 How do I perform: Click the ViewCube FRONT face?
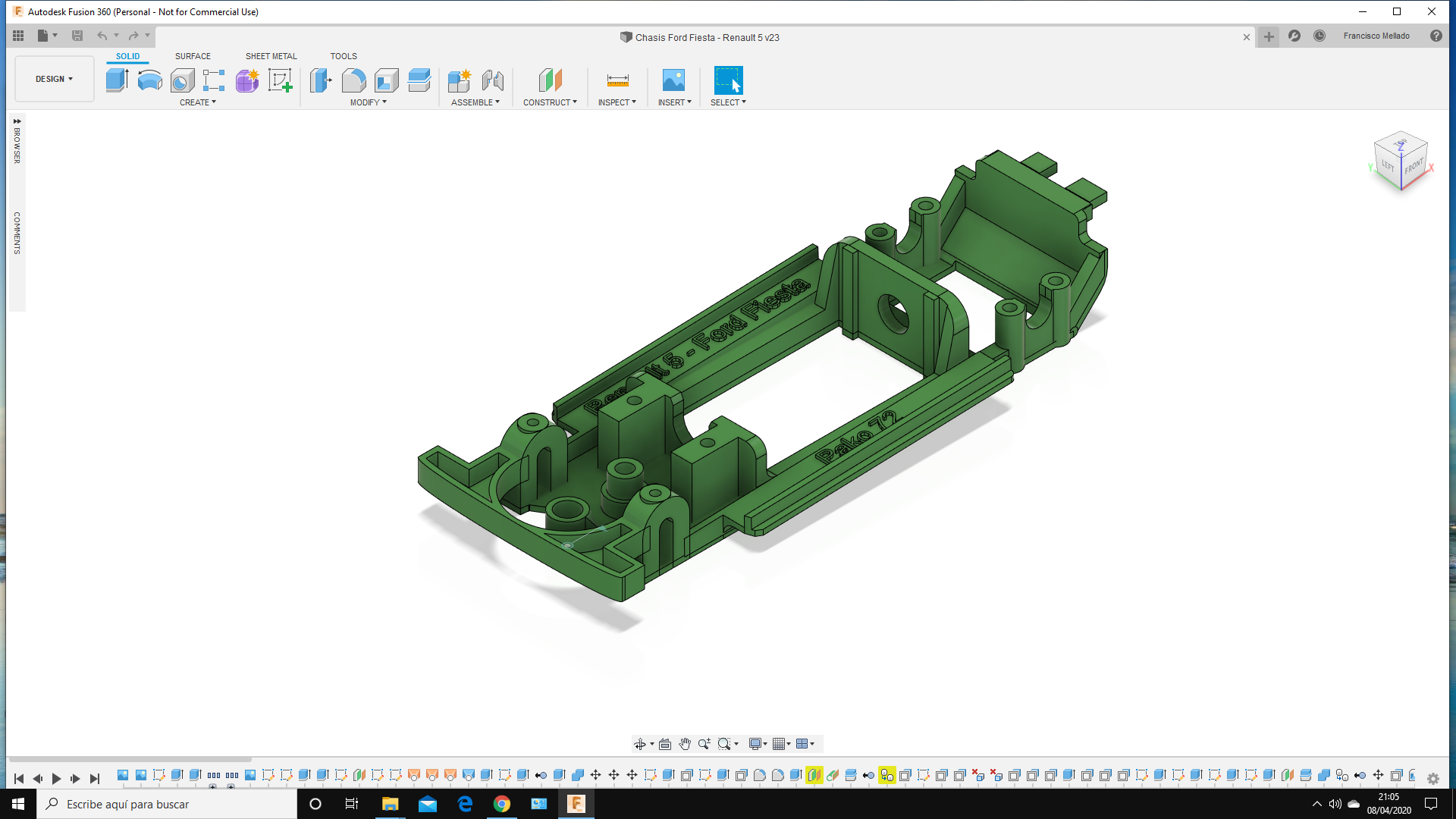point(1413,167)
